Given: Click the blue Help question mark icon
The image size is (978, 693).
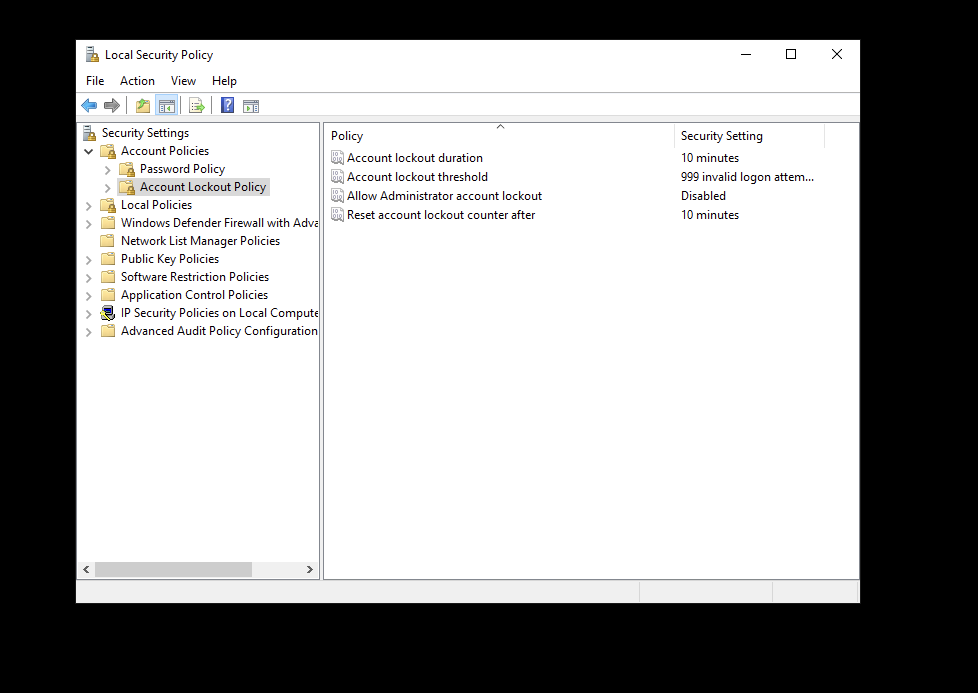Looking at the screenshot, I should 228,106.
